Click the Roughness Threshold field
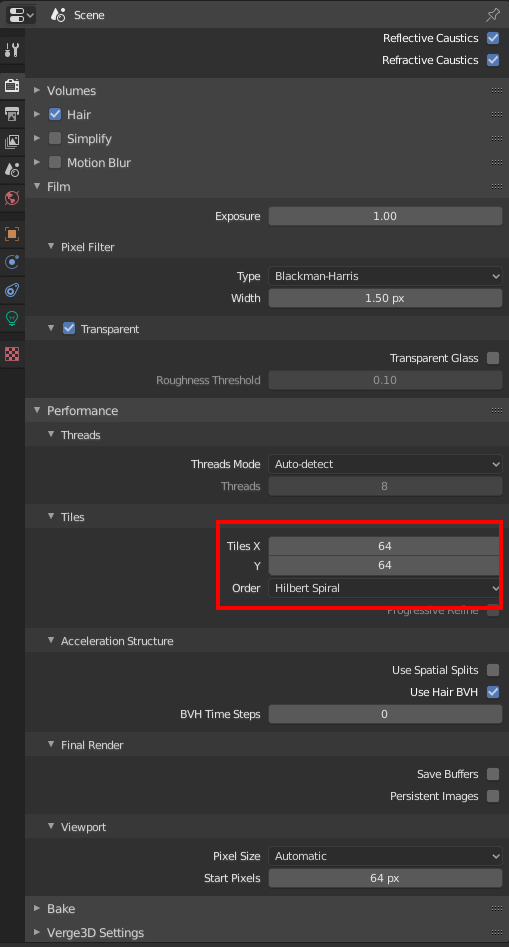Viewport: 509px width, 947px height. click(385, 380)
